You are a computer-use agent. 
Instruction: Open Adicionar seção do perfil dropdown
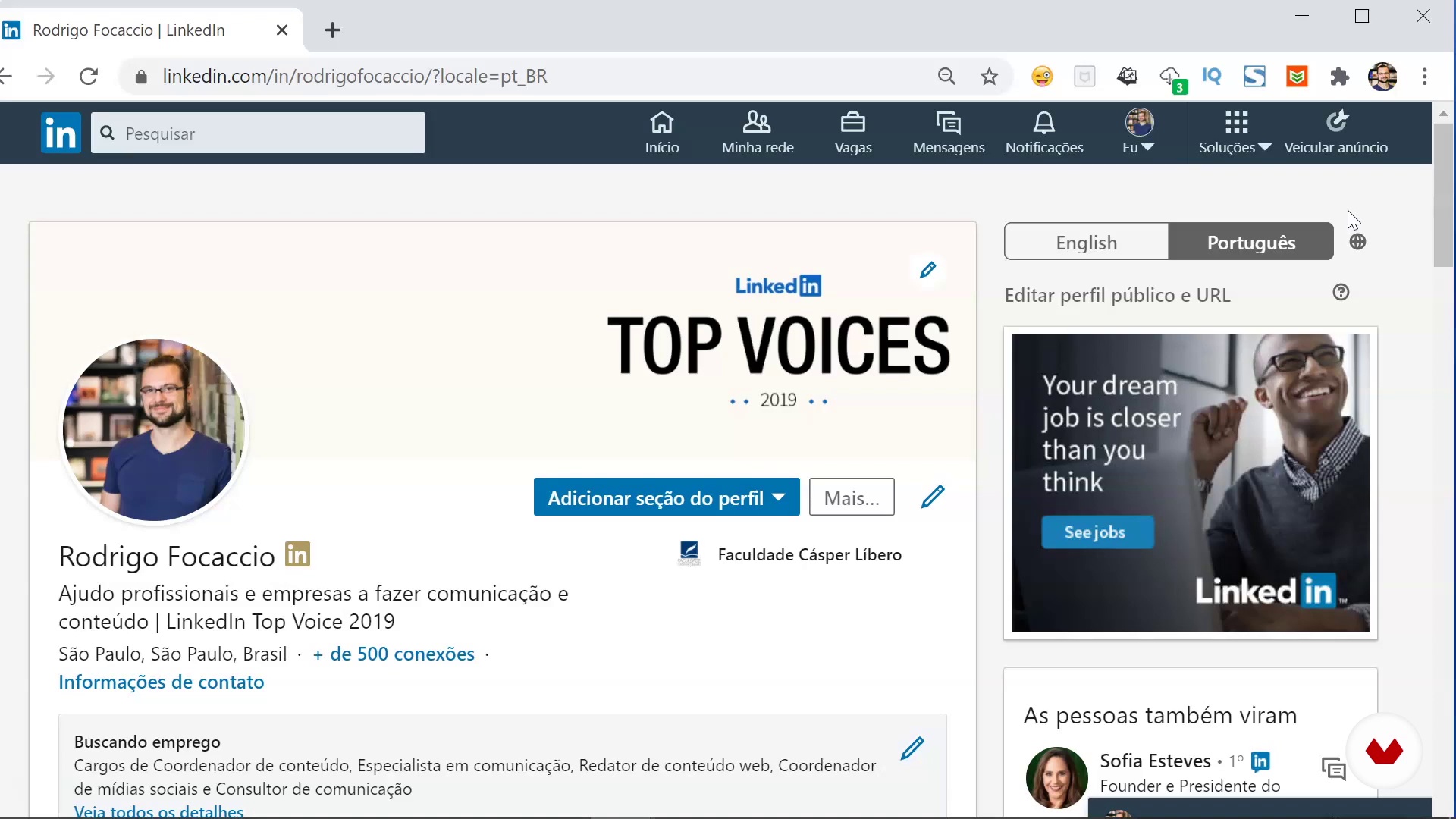pos(667,497)
